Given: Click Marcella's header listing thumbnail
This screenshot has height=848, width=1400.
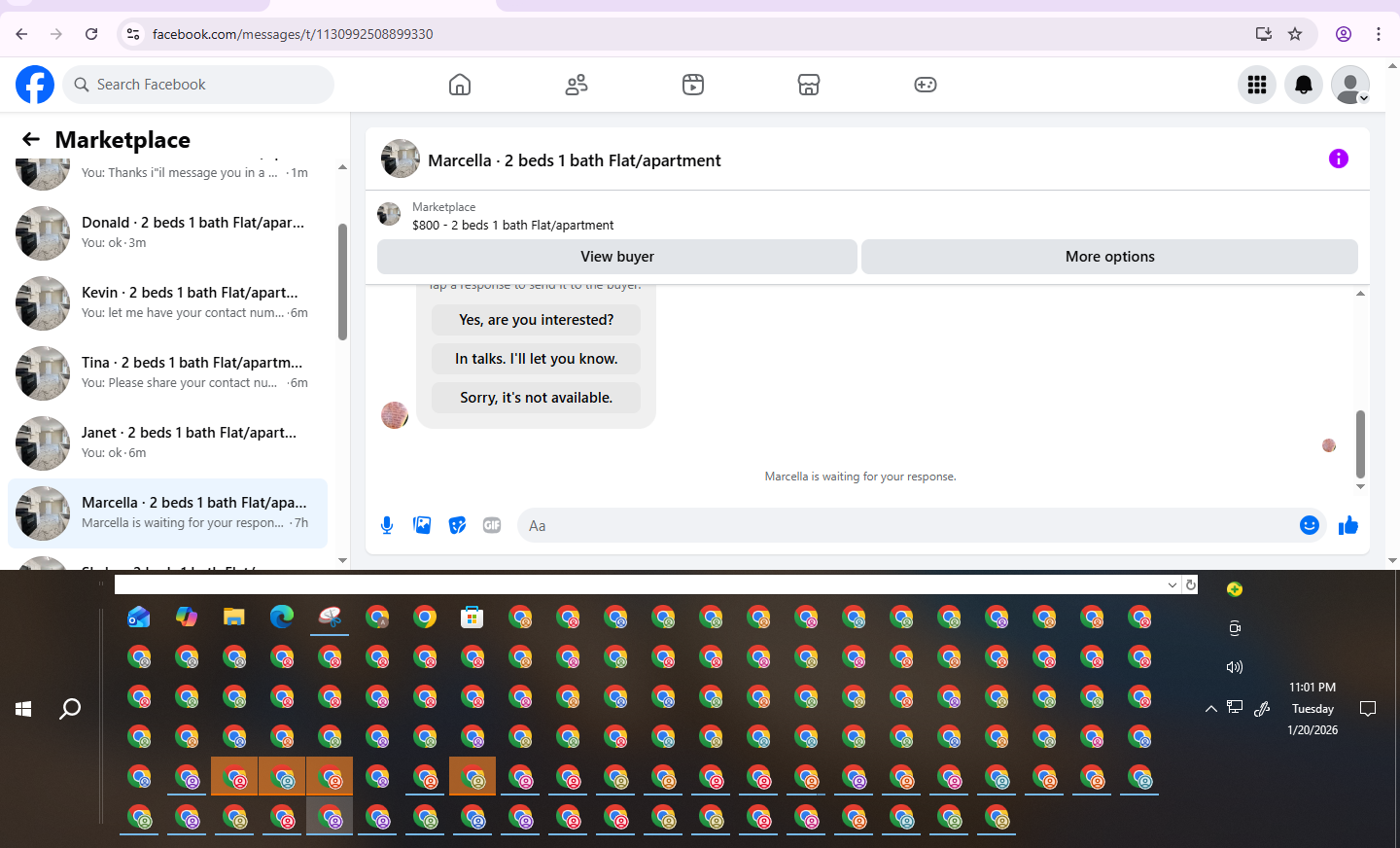Looking at the screenshot, I should (401, 159).
